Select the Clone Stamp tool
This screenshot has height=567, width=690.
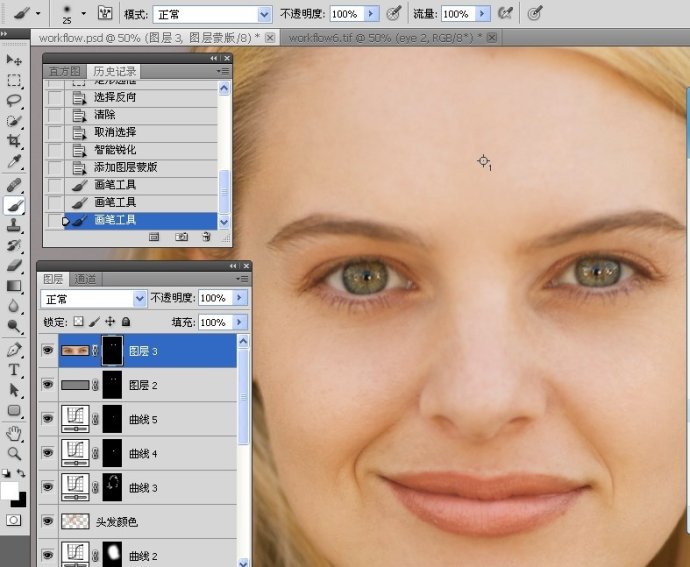(x=14, y=225)
